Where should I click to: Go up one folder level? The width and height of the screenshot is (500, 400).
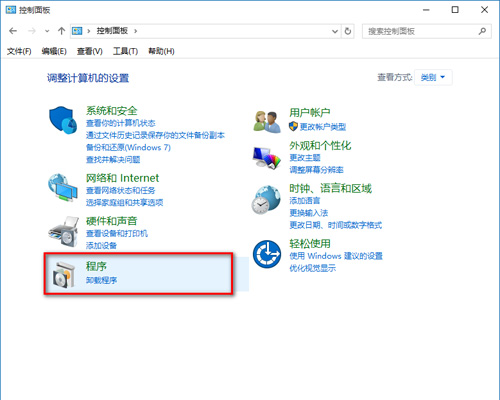coord(61,31)
